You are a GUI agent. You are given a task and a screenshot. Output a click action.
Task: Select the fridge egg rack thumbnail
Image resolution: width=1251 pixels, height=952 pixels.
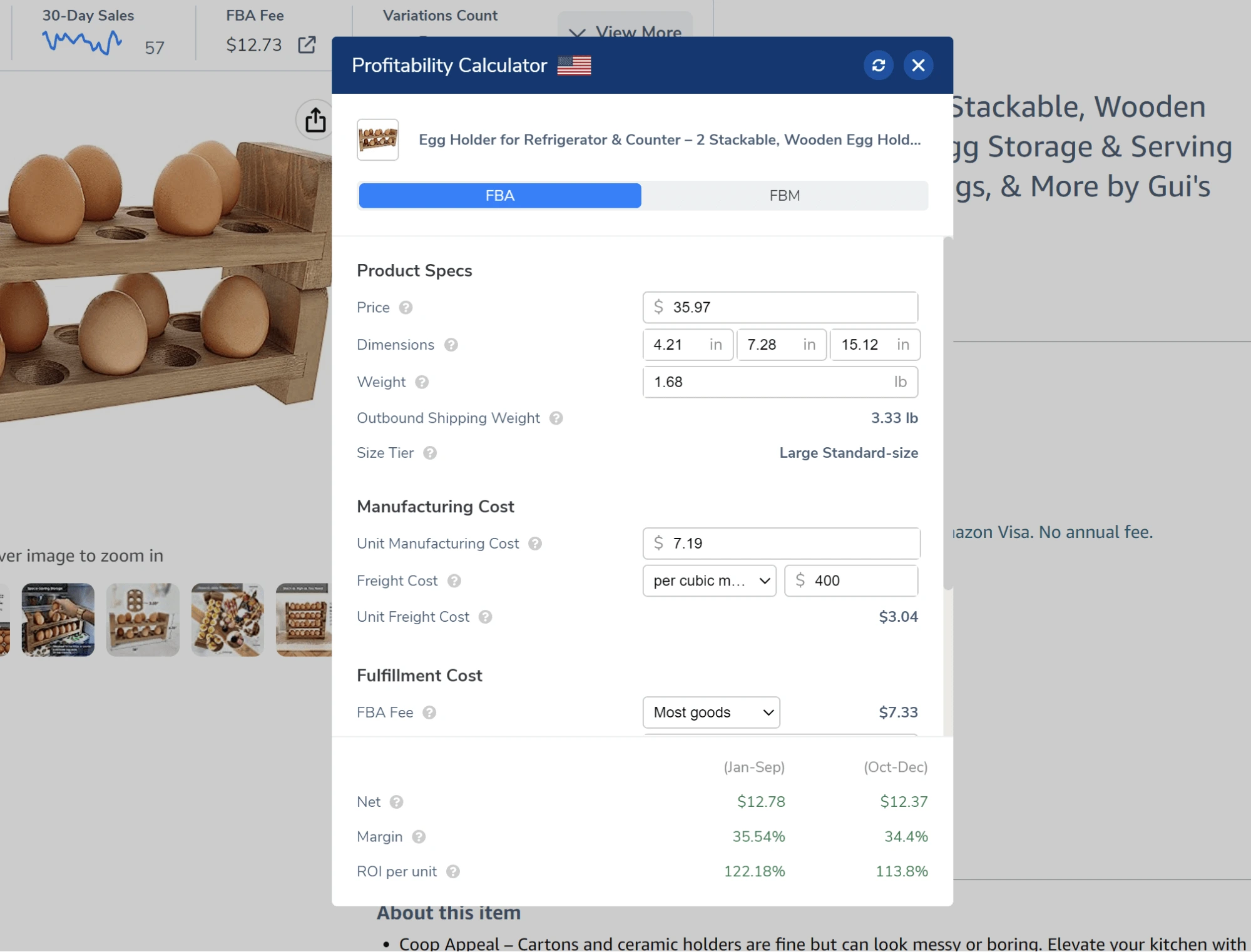58,620
